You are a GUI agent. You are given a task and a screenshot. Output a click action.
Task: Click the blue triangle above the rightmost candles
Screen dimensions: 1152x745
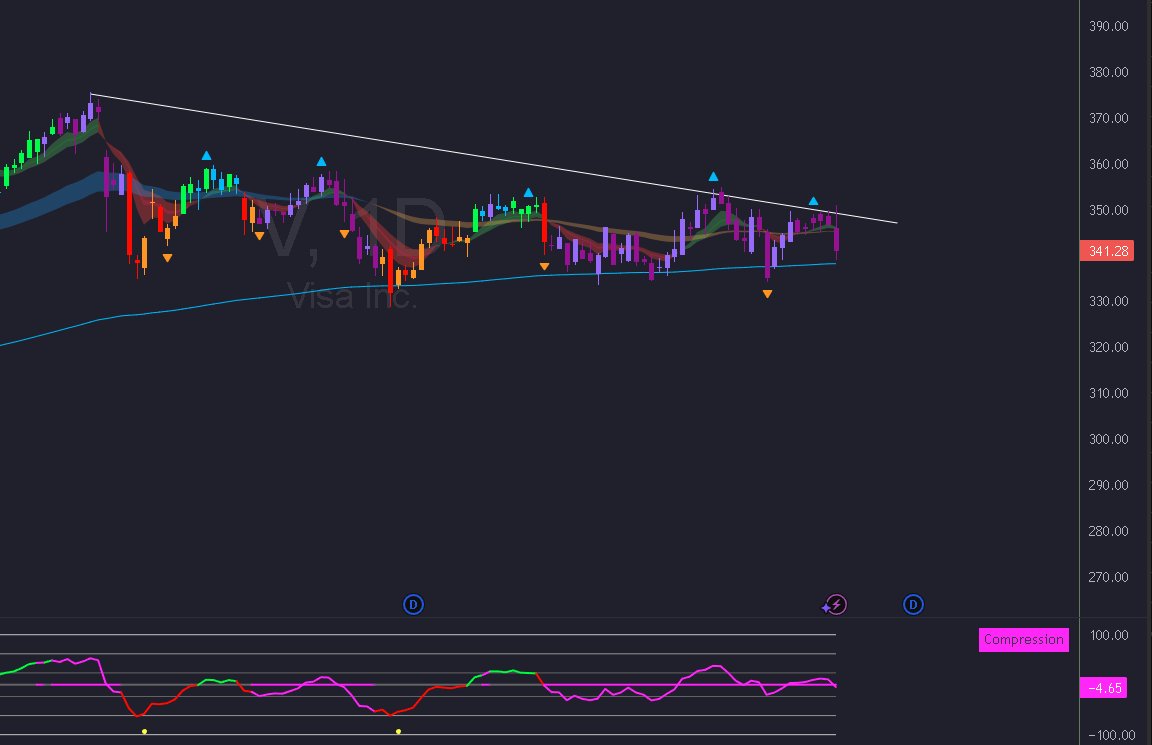pos(814,199)
